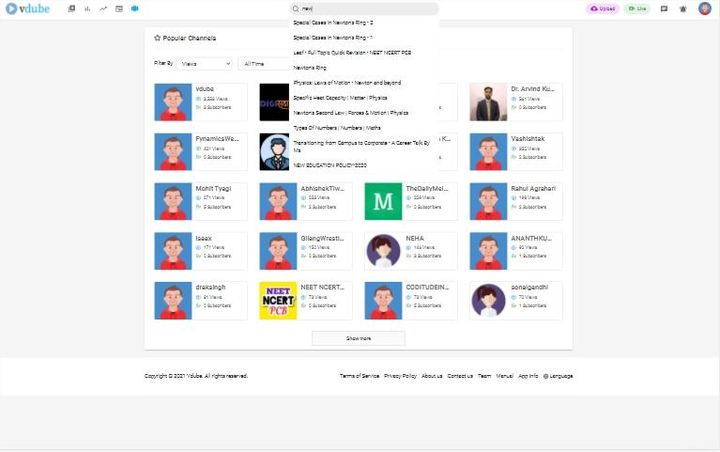Open the FynamicsWe... channel name
The image size is (720, 452).
pos(217,139)
